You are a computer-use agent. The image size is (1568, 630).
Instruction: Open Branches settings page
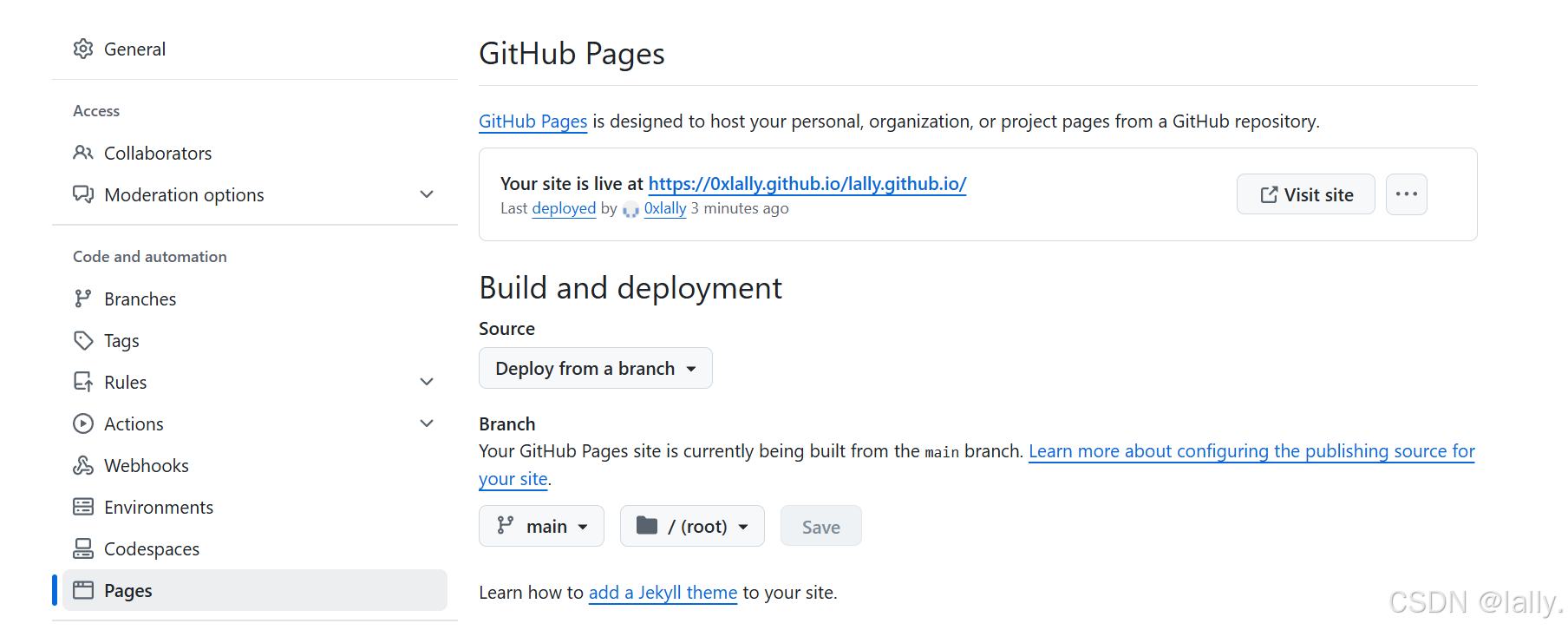click(x=255, y=299)
